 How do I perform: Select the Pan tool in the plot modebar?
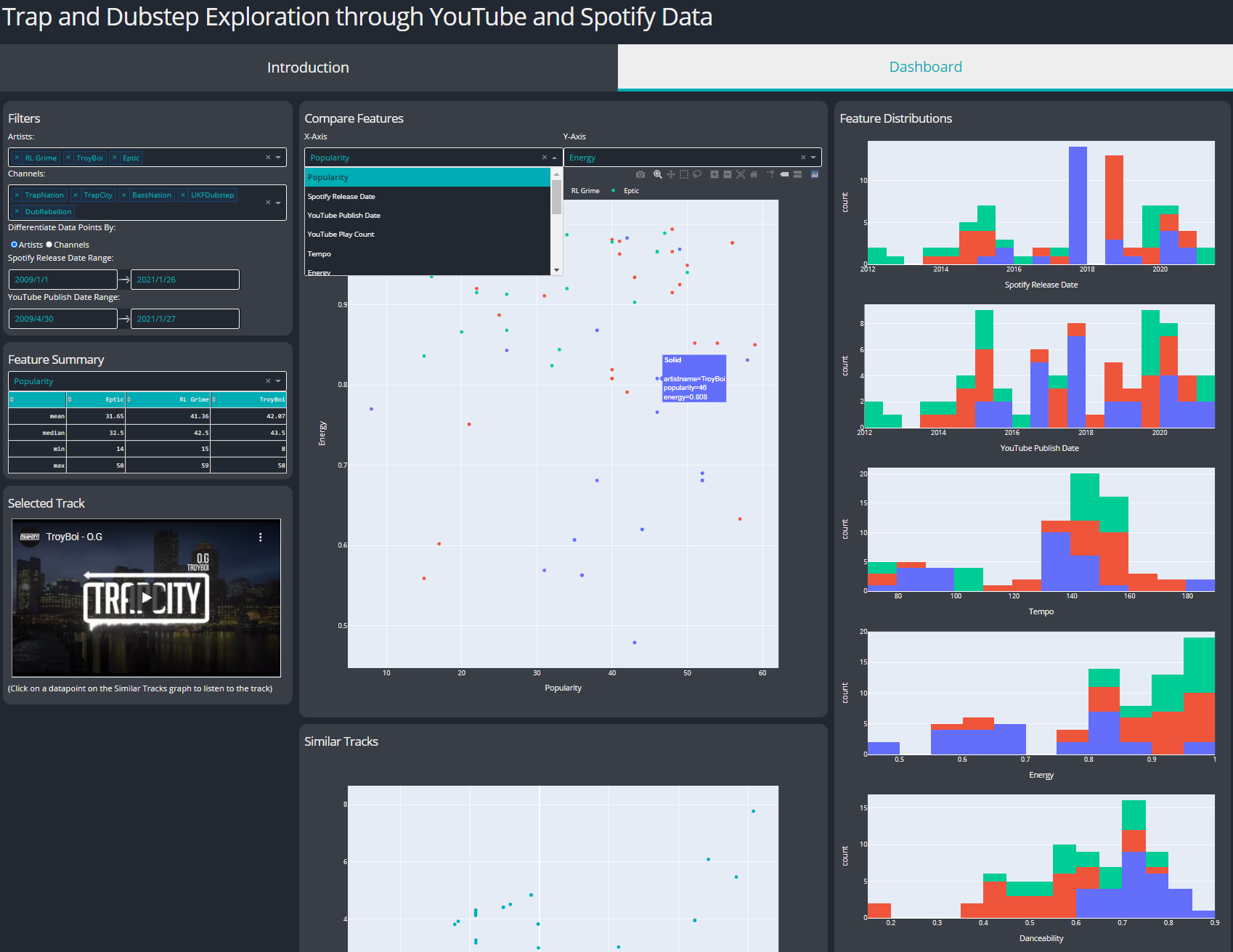[x=671, y=174]
